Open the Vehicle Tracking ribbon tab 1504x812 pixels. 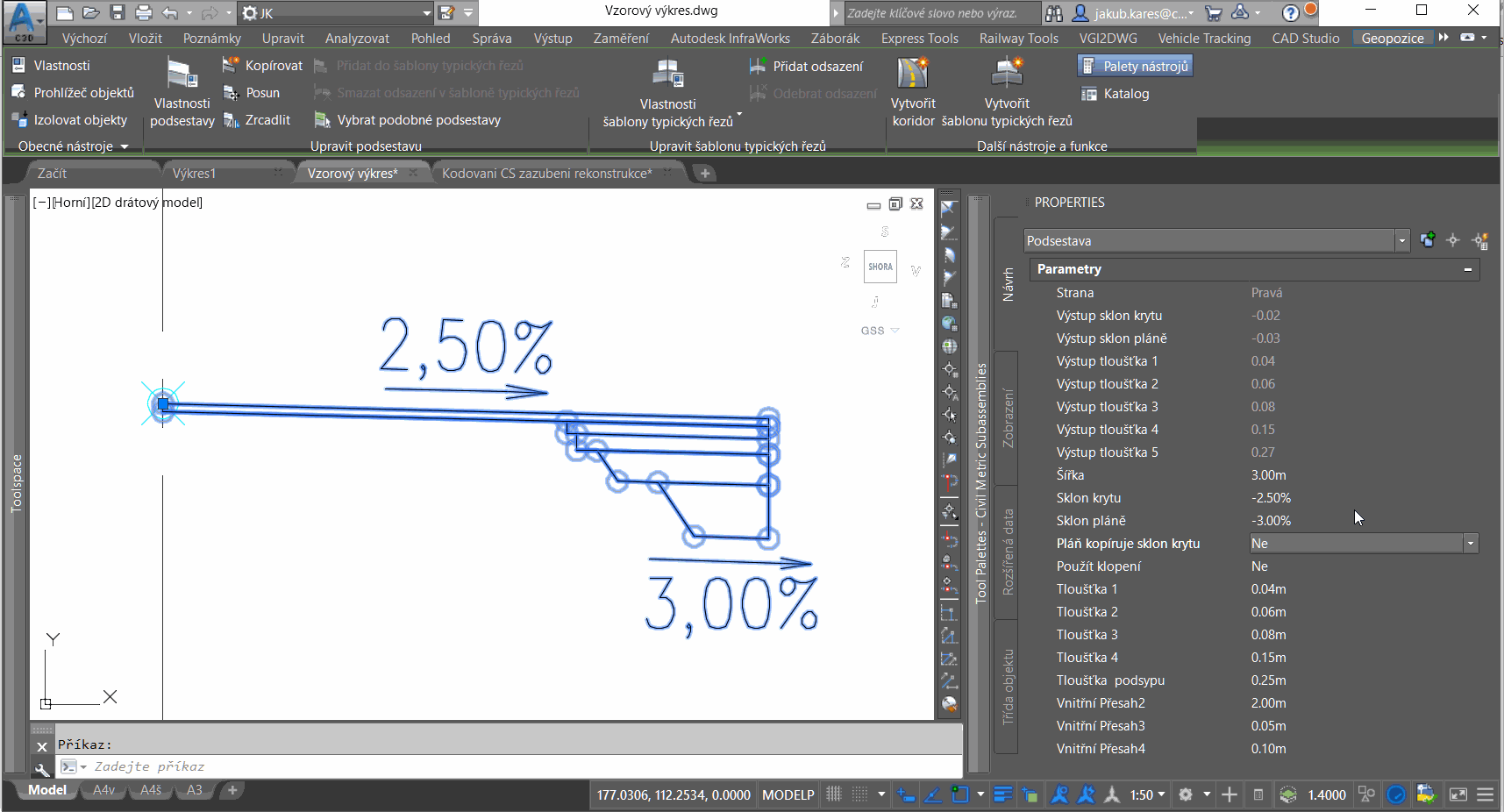coord(1204,39)
